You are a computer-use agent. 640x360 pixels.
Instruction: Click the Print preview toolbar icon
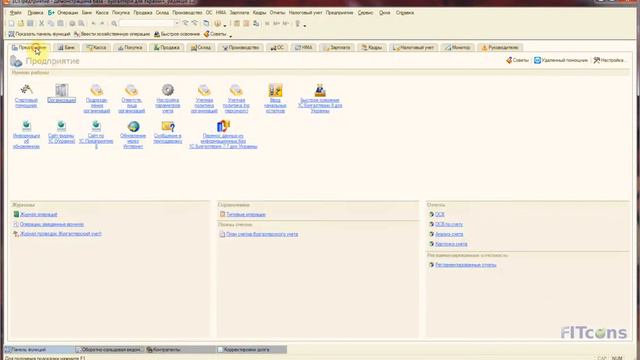point(81,24)
